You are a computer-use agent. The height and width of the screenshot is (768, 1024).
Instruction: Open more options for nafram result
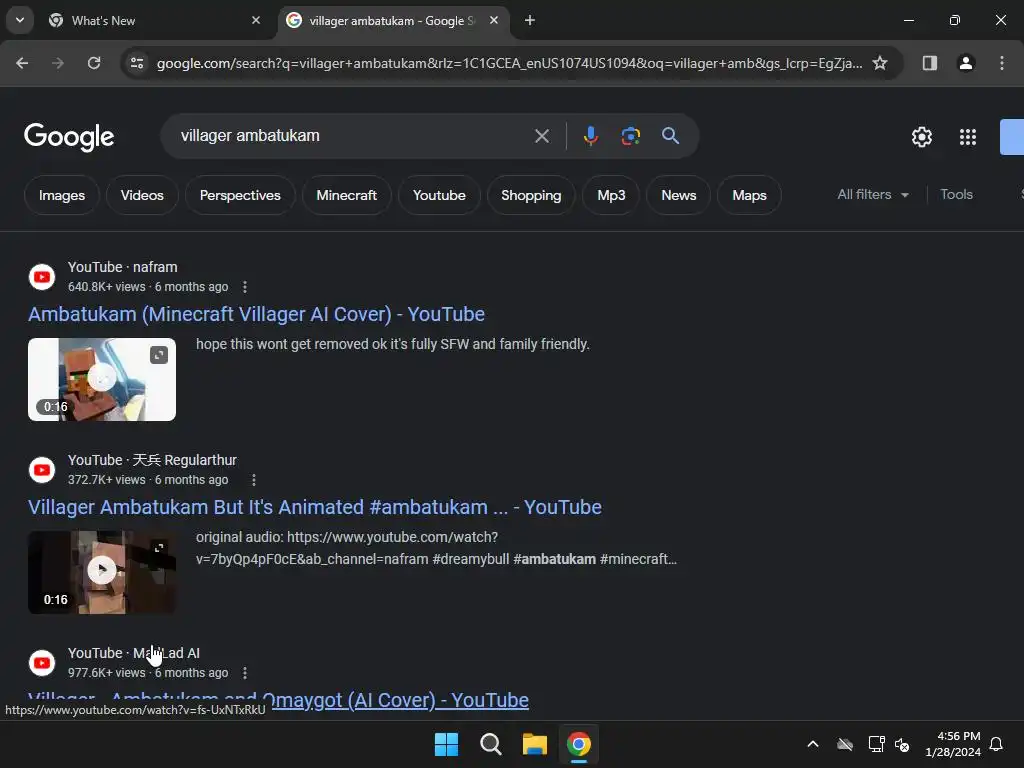pos(245,287)
